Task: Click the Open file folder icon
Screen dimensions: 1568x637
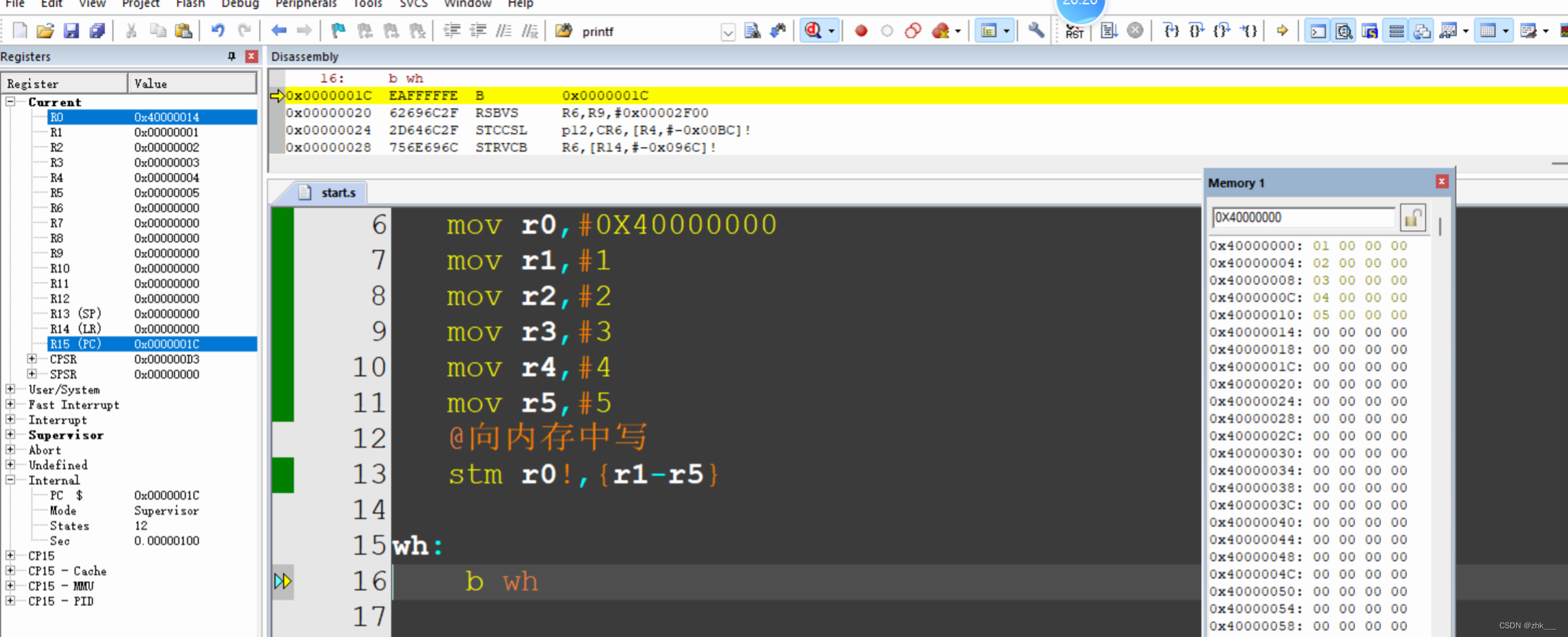Action: pyautogui.click(x=45, y=31)
